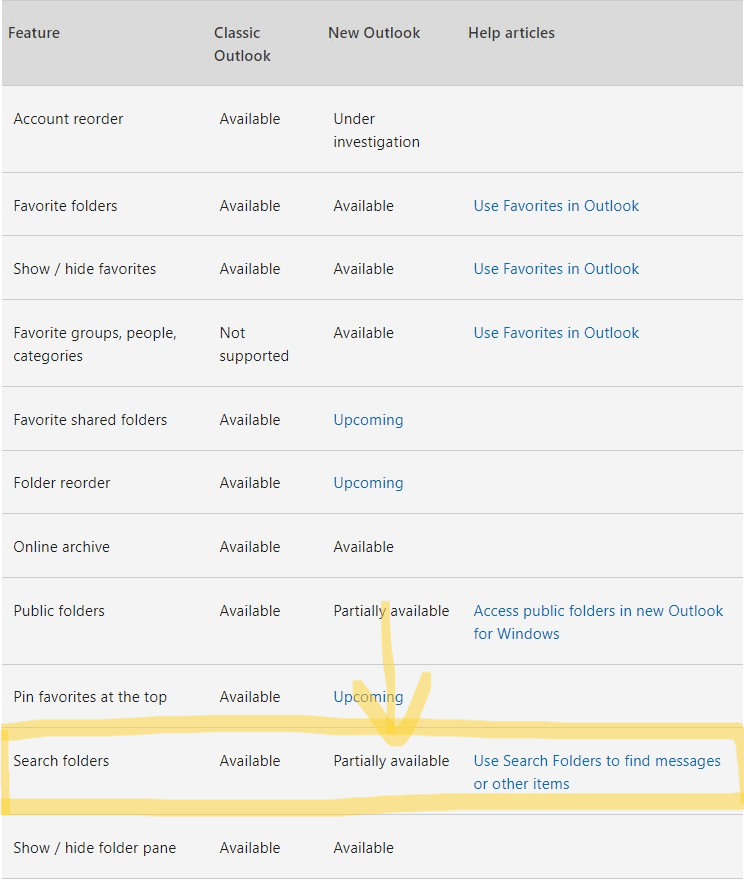Select the Folder reorder feature name
Viewport: 744px width, 883px height.
coord(62,483)
